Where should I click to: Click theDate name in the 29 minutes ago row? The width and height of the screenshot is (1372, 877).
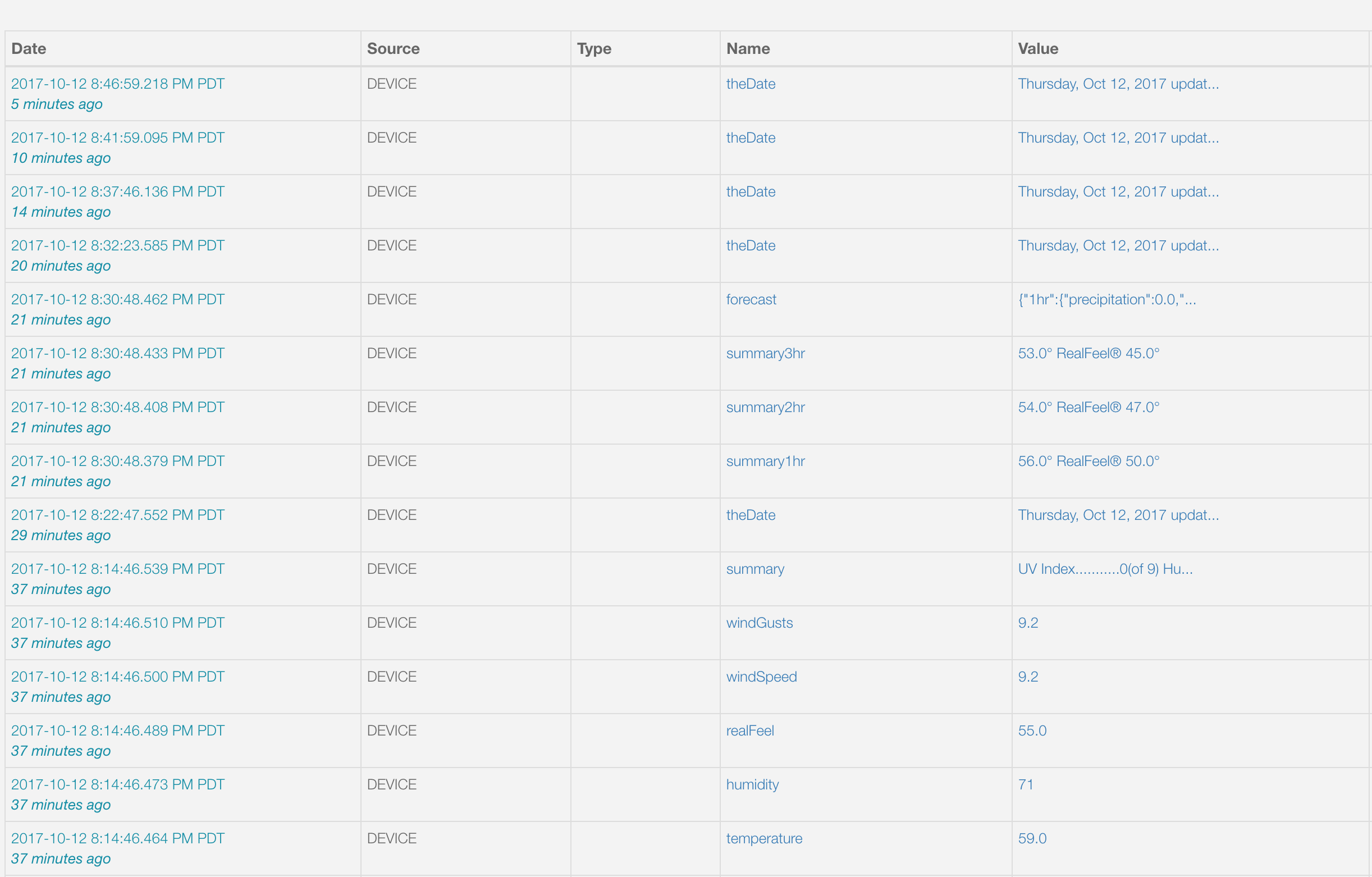(x=751, y=515)
